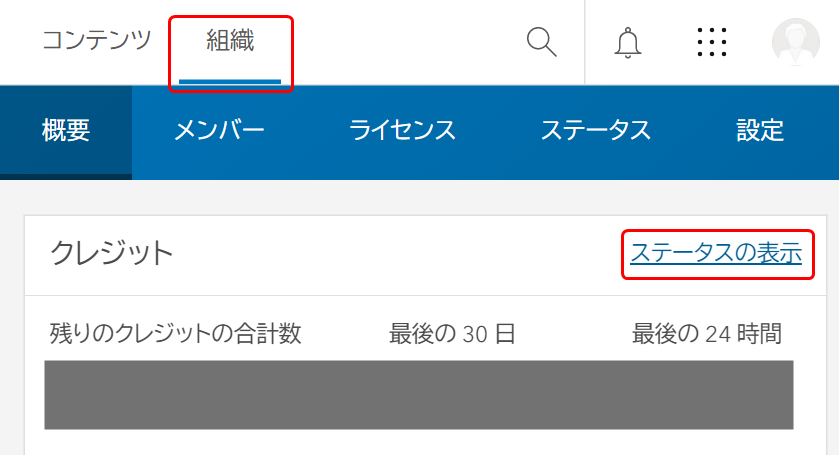The width and height of the screenshot is (839, 455).
Task: Open the user profile avatar
Action: [x=796, y=42]
